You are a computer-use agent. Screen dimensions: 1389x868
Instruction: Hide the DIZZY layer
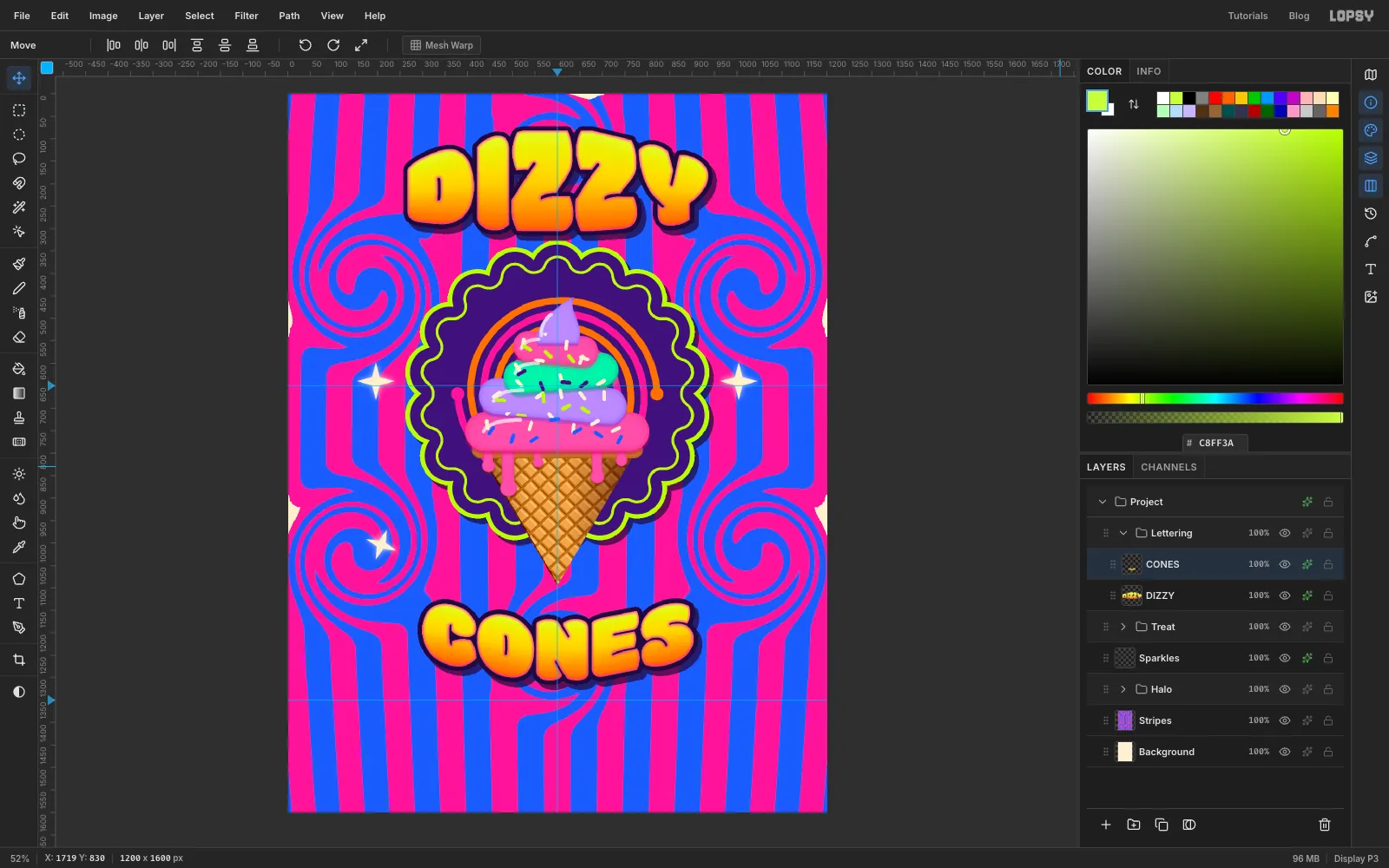(x=1285, y=595)
